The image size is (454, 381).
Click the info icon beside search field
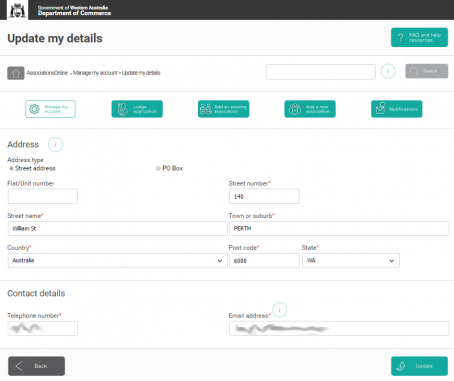388,71
